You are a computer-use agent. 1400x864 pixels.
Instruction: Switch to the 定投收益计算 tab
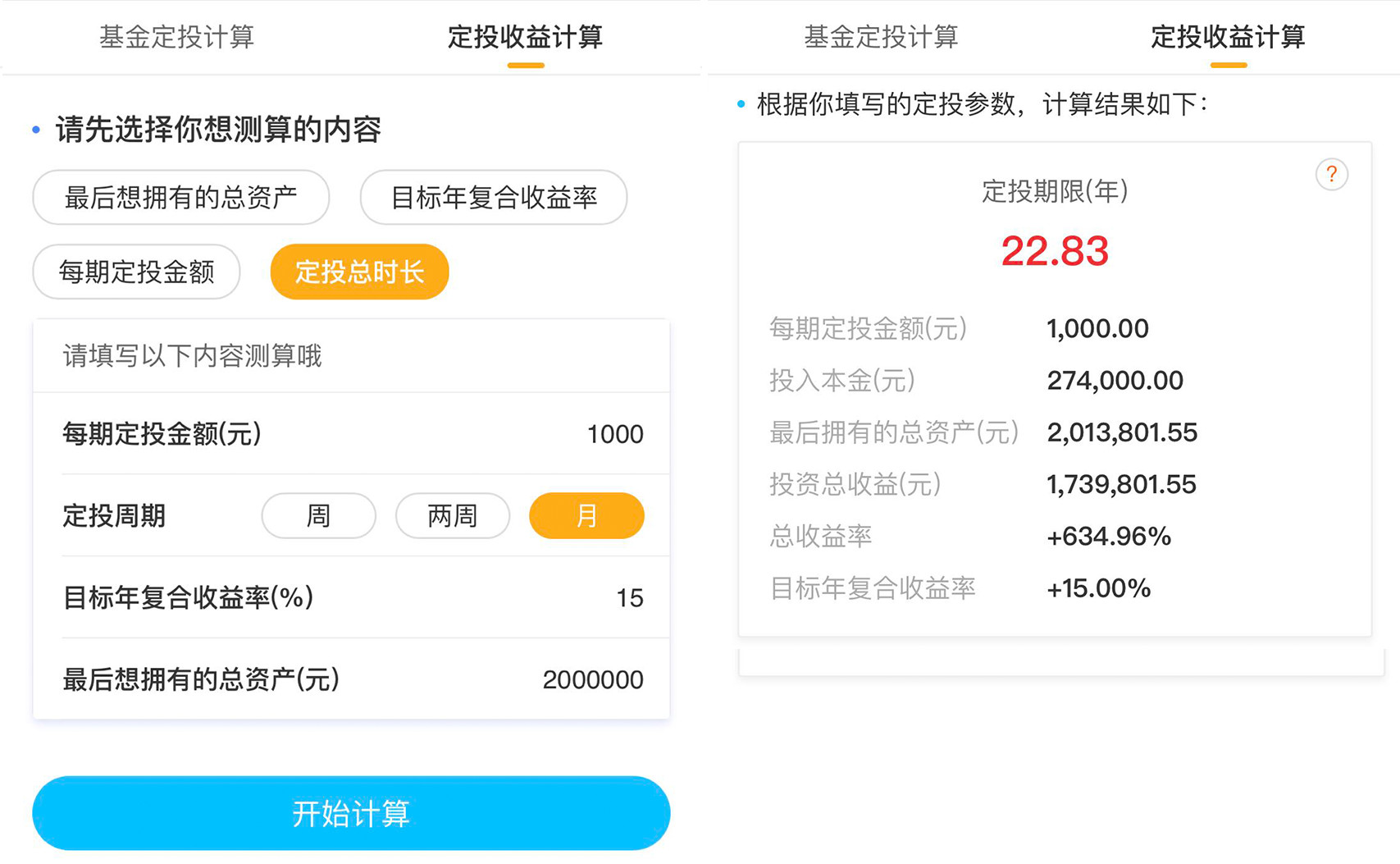(x=524, y=37)
